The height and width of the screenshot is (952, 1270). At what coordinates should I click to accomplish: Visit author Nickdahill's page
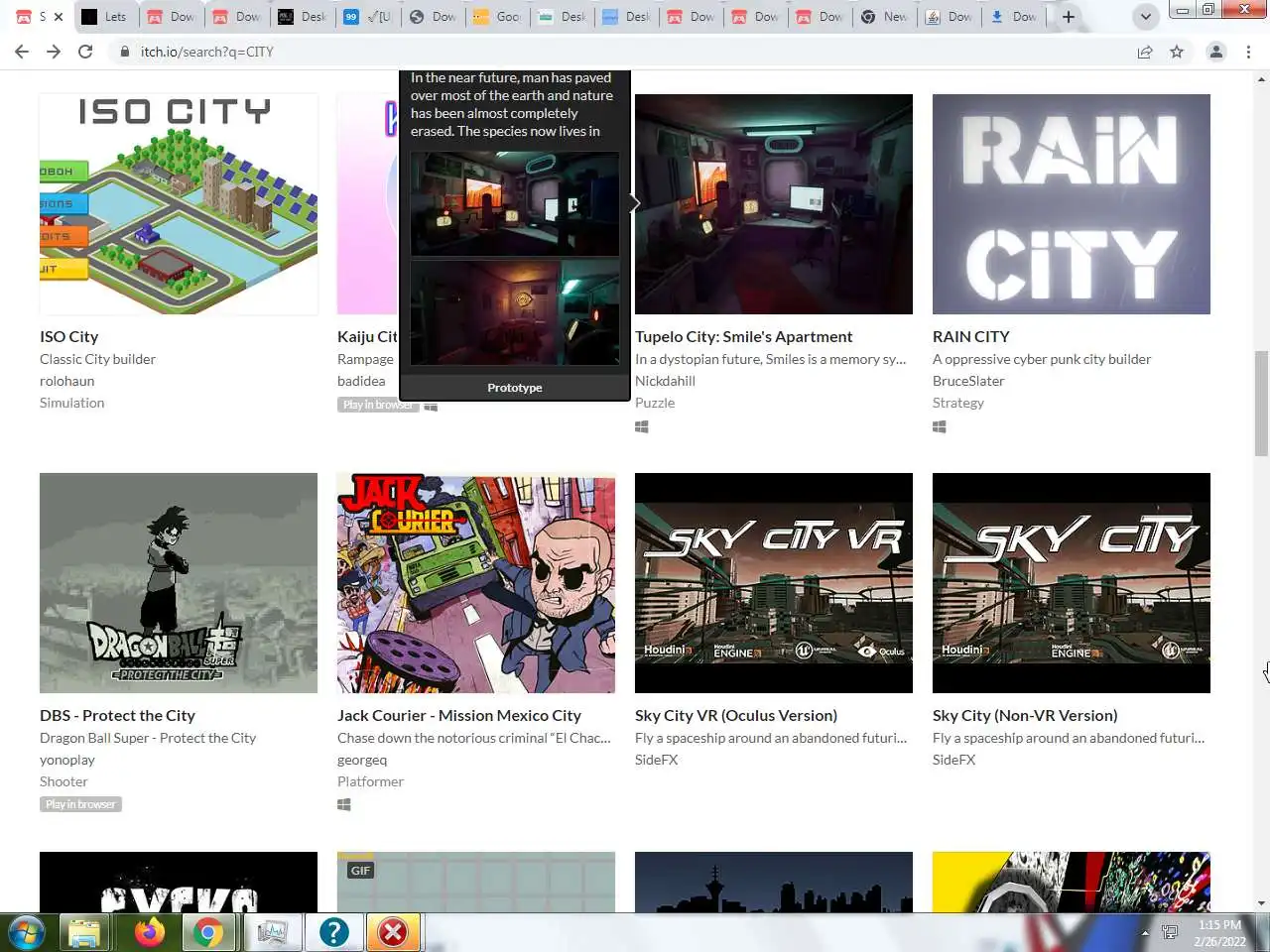coord(665,381)
